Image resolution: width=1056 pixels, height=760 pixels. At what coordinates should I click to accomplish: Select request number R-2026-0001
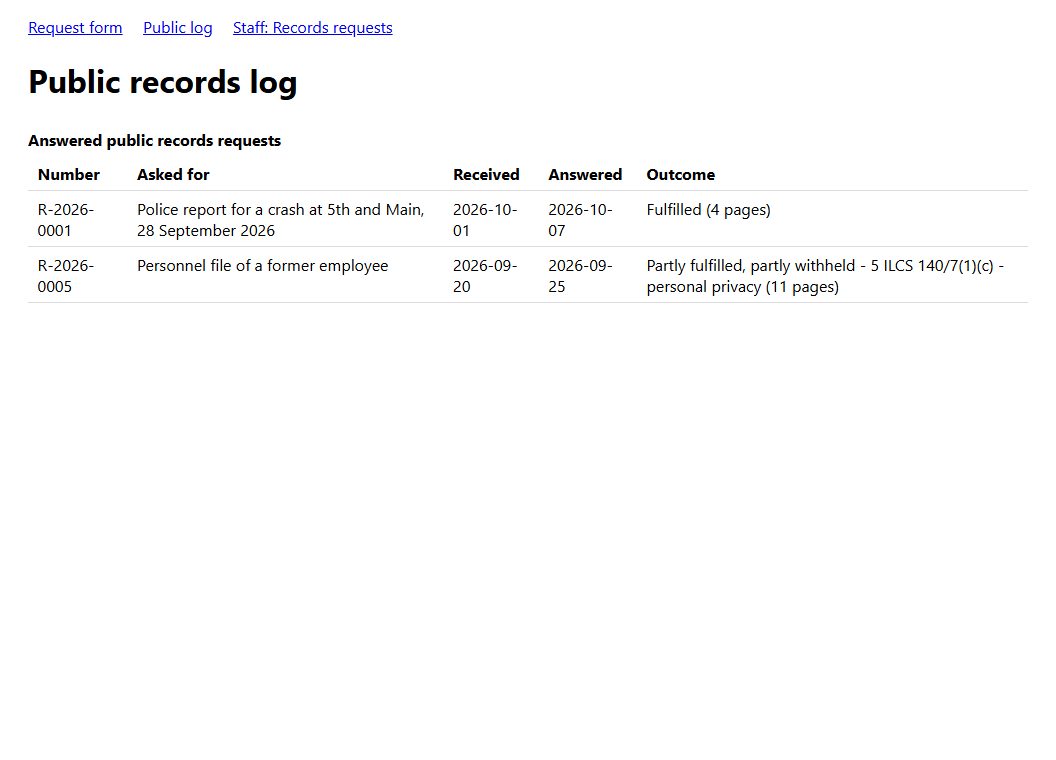point(66,220)
